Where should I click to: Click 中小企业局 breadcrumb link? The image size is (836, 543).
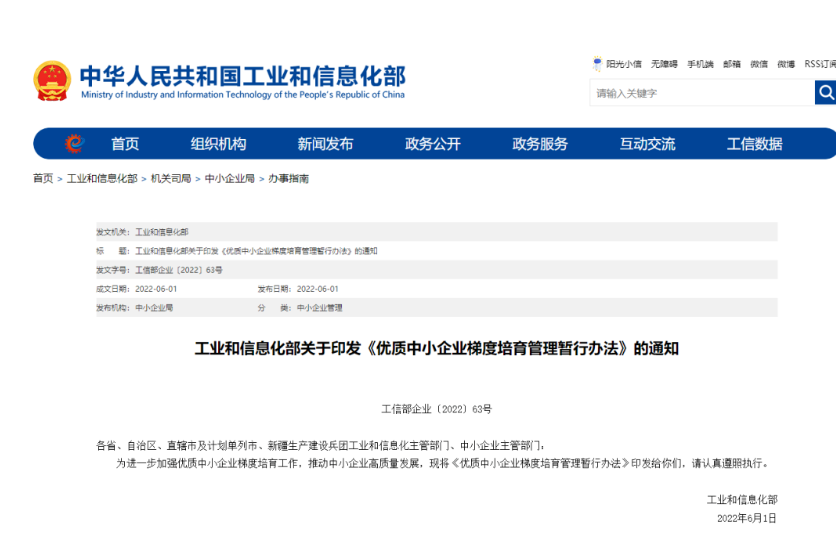[230, 179]
